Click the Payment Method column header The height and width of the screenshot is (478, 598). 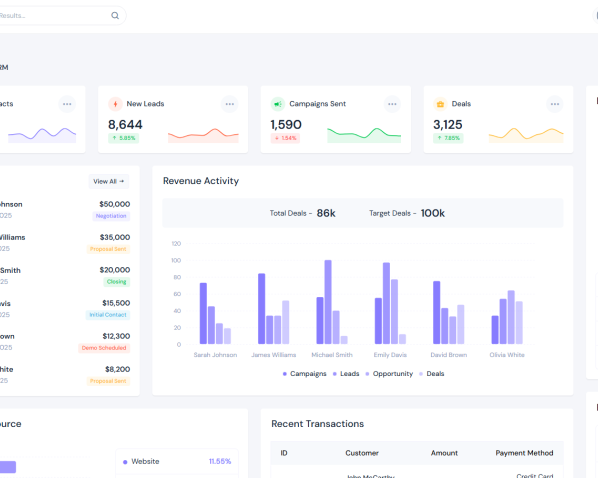[524, 453]
